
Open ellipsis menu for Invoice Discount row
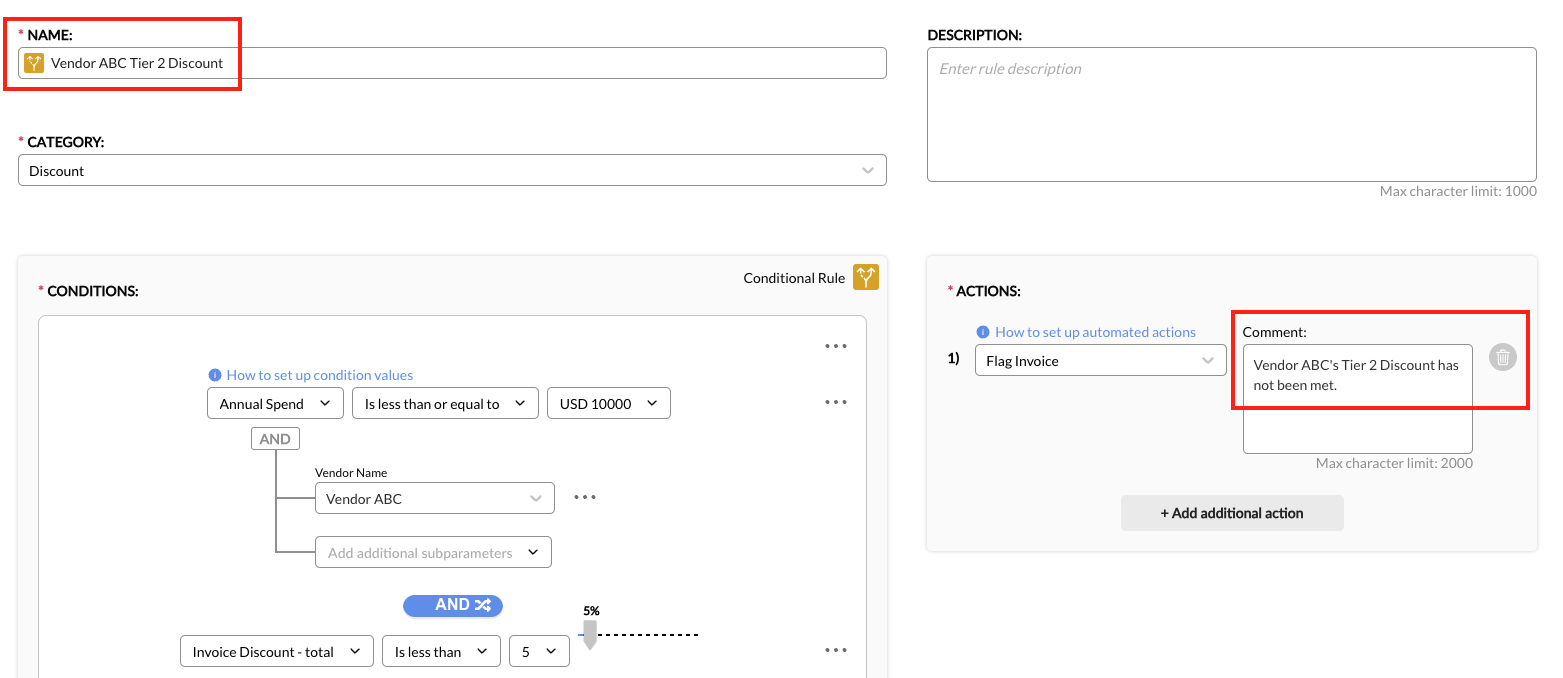click(x=836, y=650)
